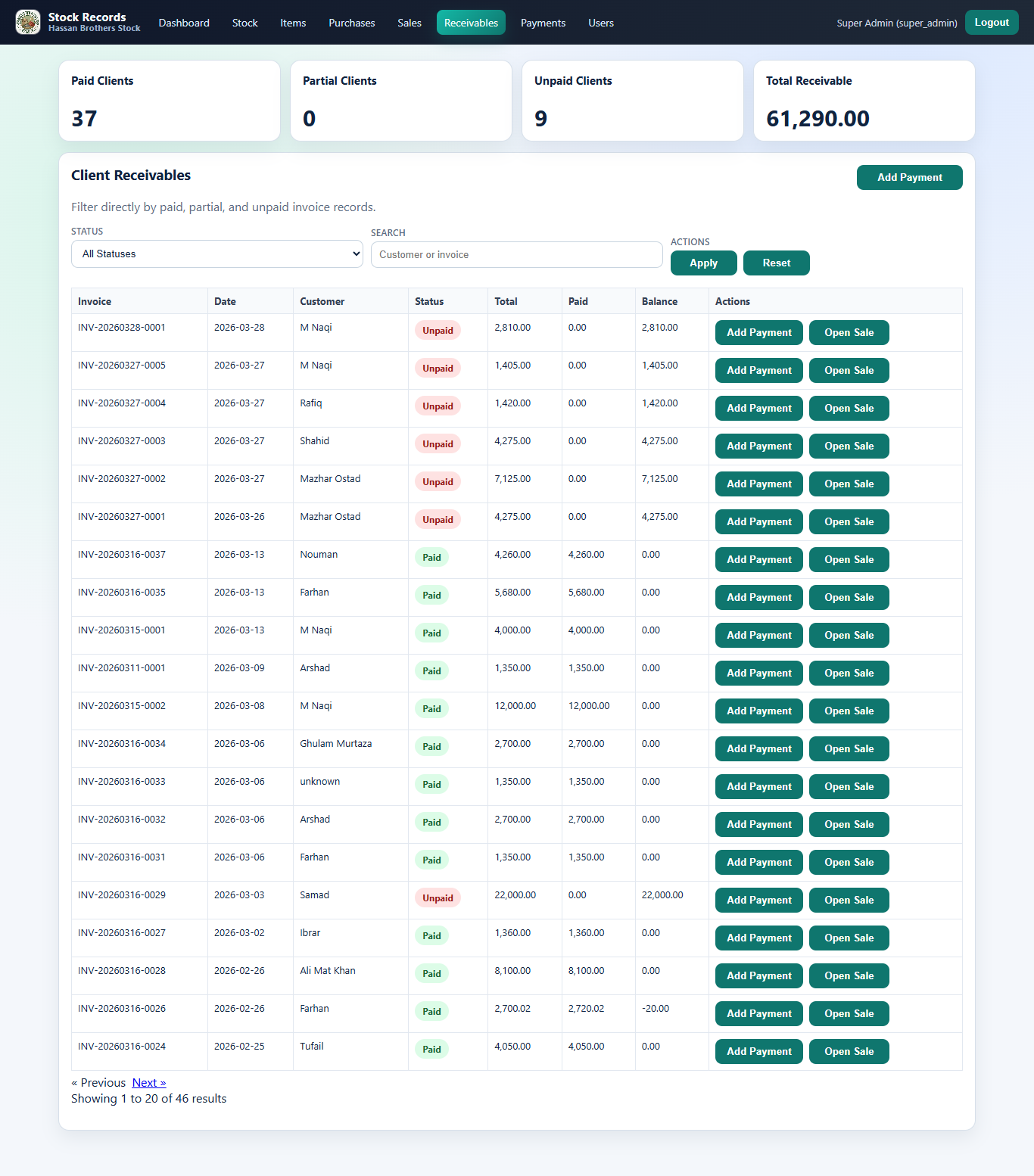Click the Total Receivable value 61,290.00
The height and width of the screenshot is (1176, 1034).
point(818,119)
